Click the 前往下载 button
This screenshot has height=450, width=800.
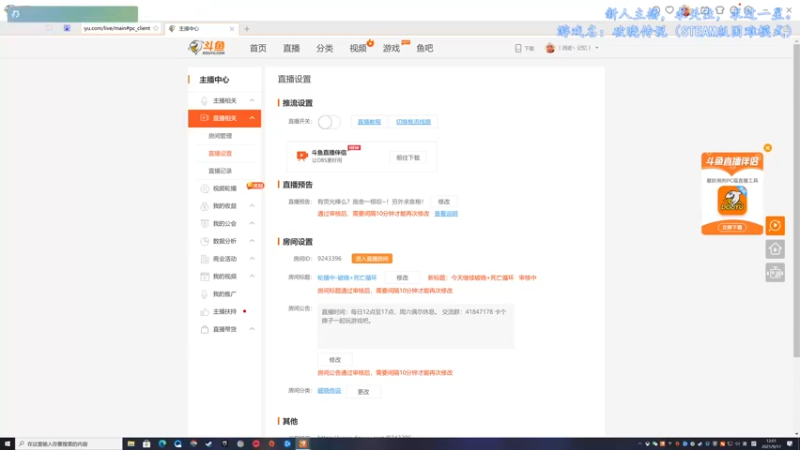point(408,158)
